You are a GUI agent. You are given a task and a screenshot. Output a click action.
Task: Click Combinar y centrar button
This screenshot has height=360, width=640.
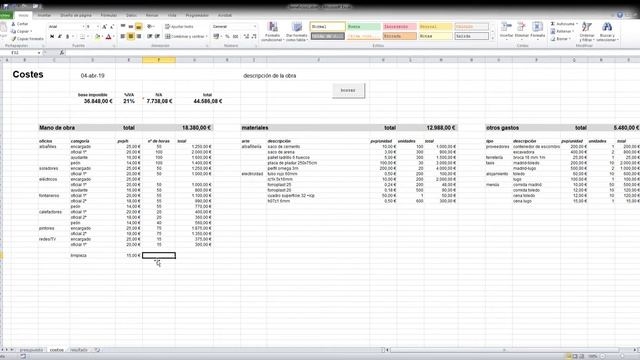(185, 36)
